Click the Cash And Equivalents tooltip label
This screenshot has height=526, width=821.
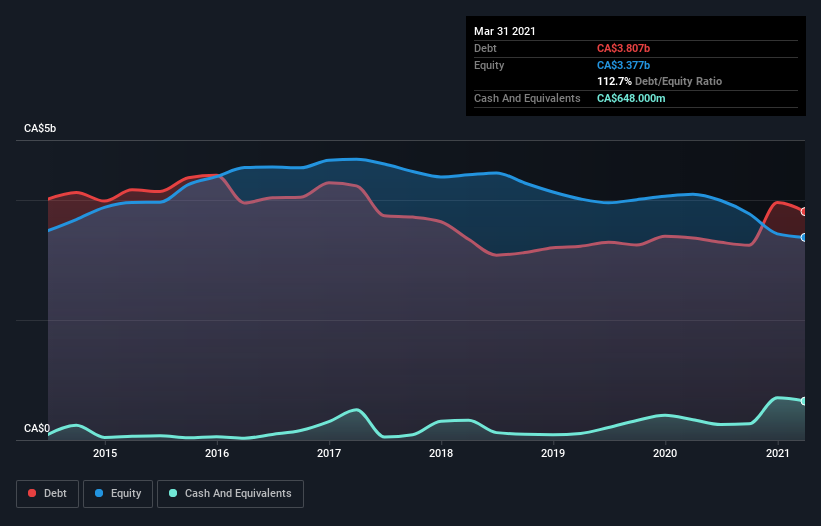pyautogui.click(x=527, y=98)
